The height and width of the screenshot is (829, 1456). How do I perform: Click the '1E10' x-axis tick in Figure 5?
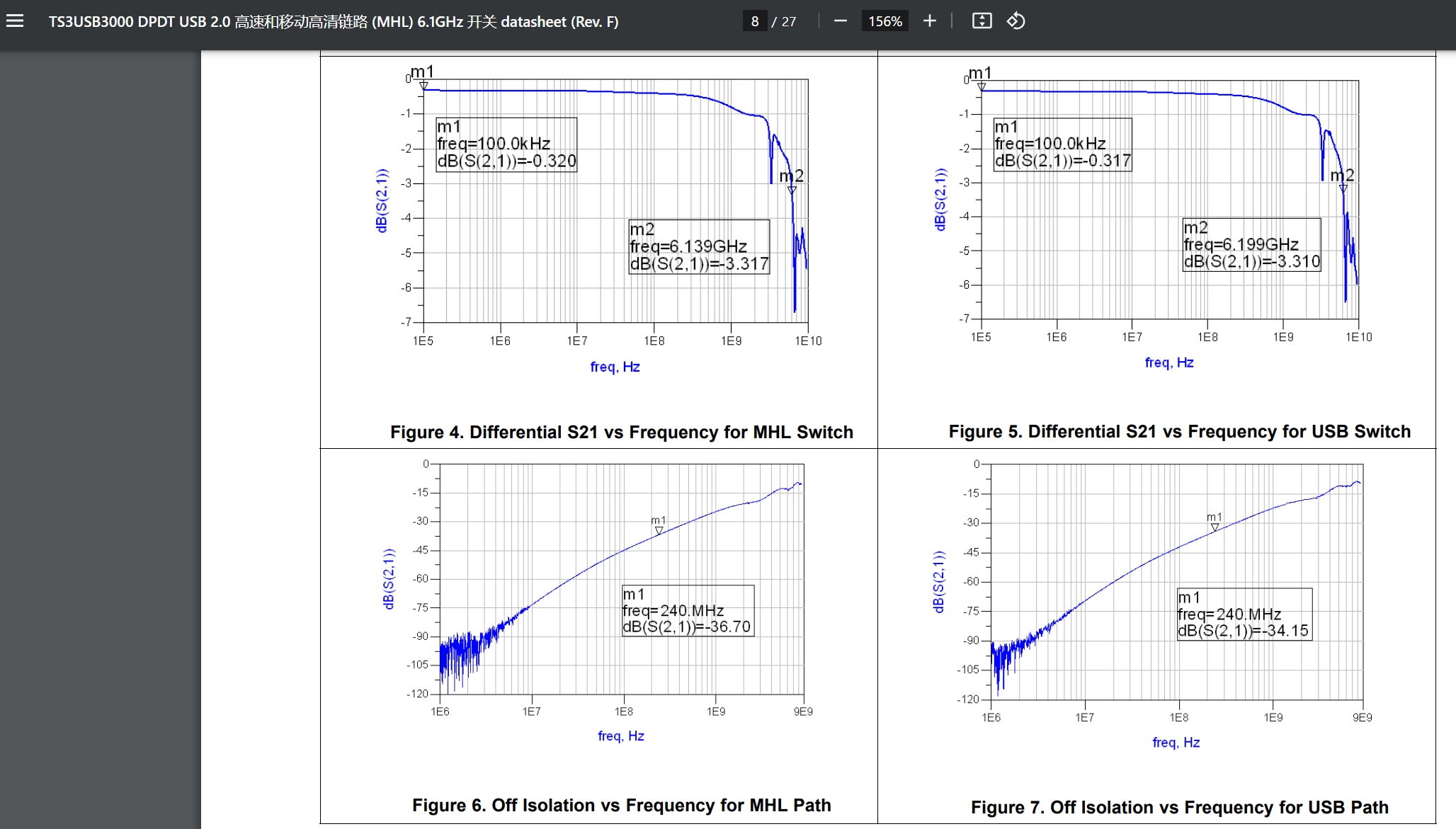tap(1359, 337)
